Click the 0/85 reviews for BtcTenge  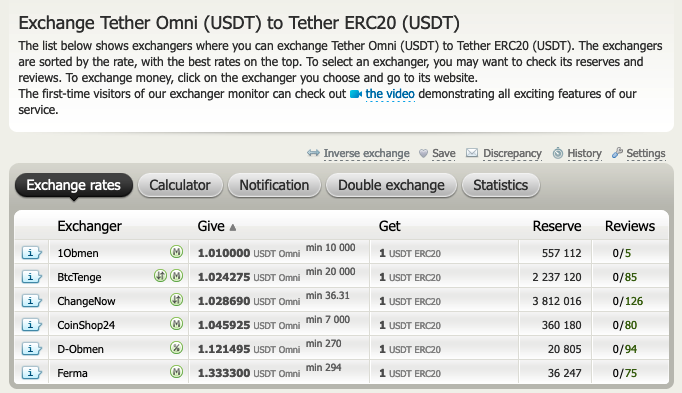tap(625, 277)
